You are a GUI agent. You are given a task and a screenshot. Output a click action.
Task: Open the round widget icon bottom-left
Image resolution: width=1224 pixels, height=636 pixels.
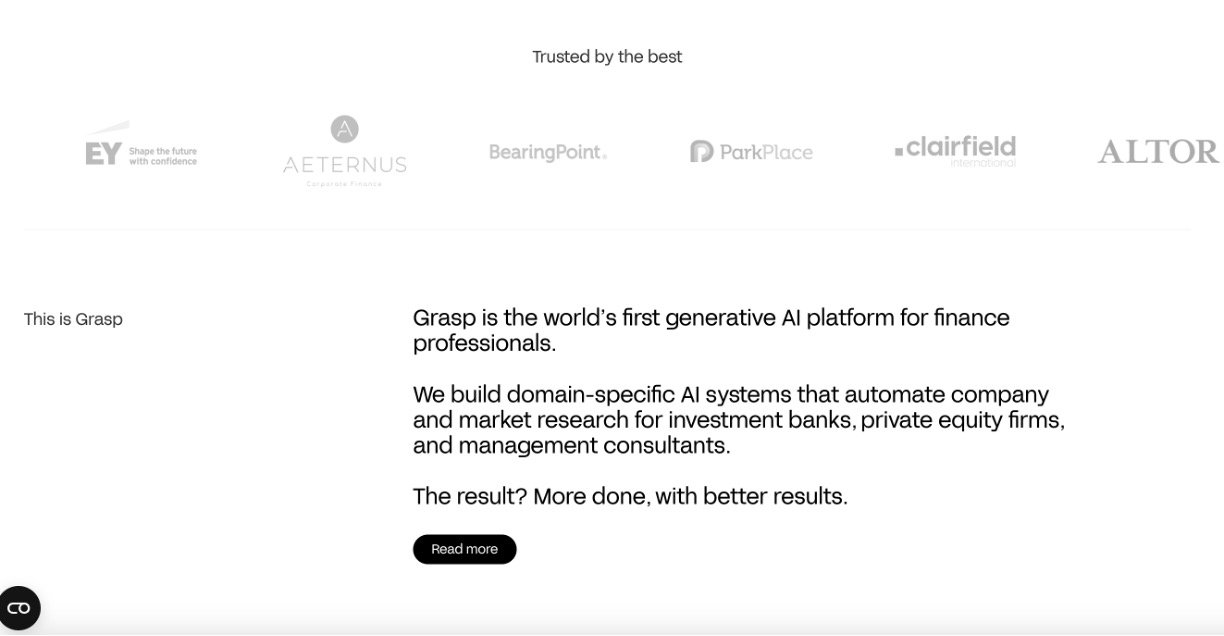coord(19,608)
